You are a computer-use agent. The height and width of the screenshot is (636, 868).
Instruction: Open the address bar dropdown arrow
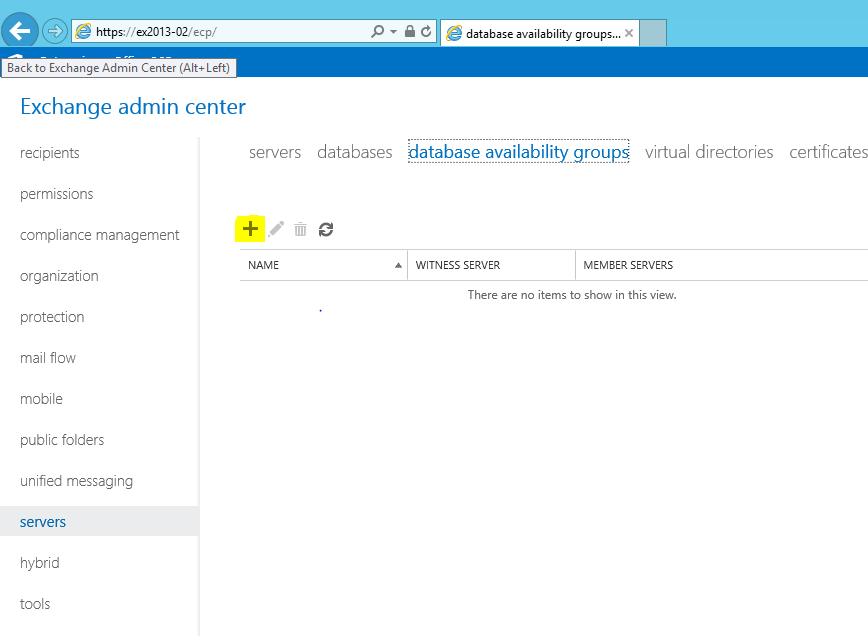click(x=394, y=32)
